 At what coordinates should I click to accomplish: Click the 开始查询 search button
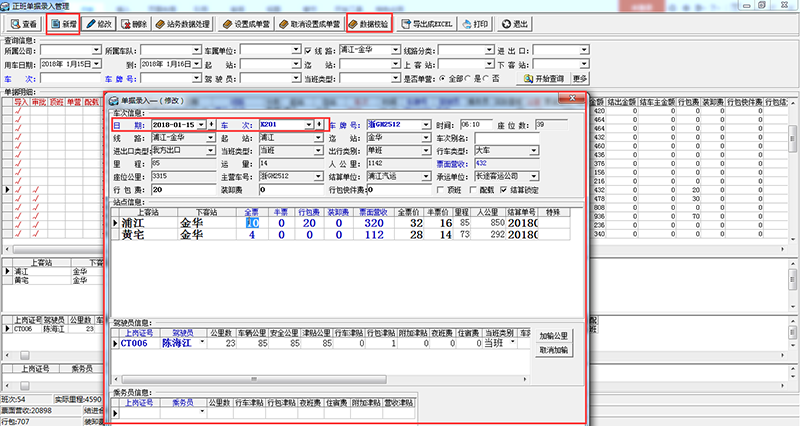click(x=544, y=79)
